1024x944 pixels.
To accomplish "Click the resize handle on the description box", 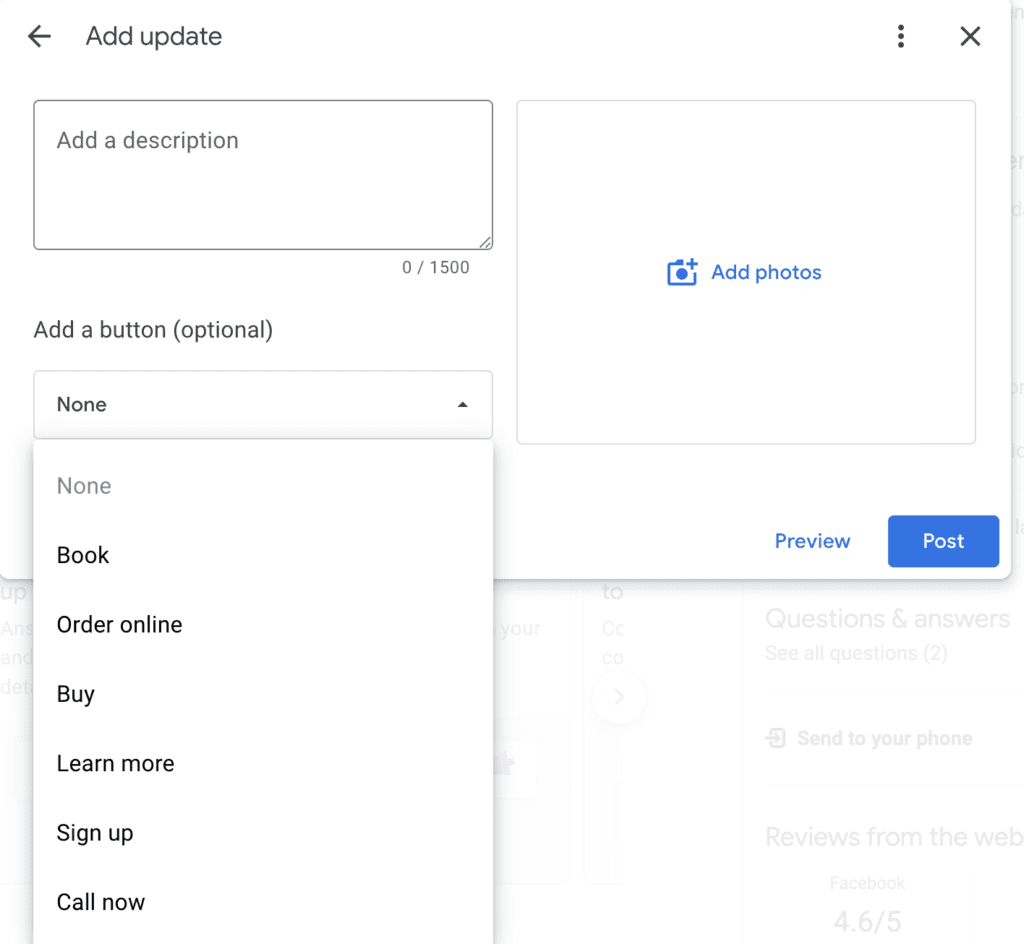I will 485,241.
